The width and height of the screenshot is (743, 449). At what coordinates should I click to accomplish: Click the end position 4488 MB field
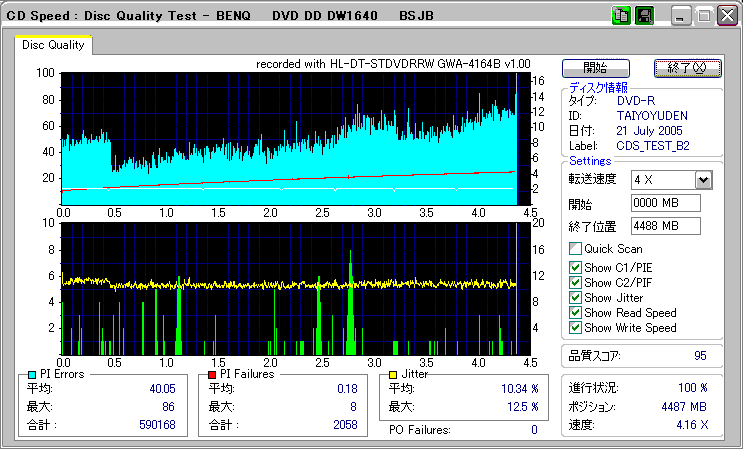pyautogui.click(x=664, y=225)
